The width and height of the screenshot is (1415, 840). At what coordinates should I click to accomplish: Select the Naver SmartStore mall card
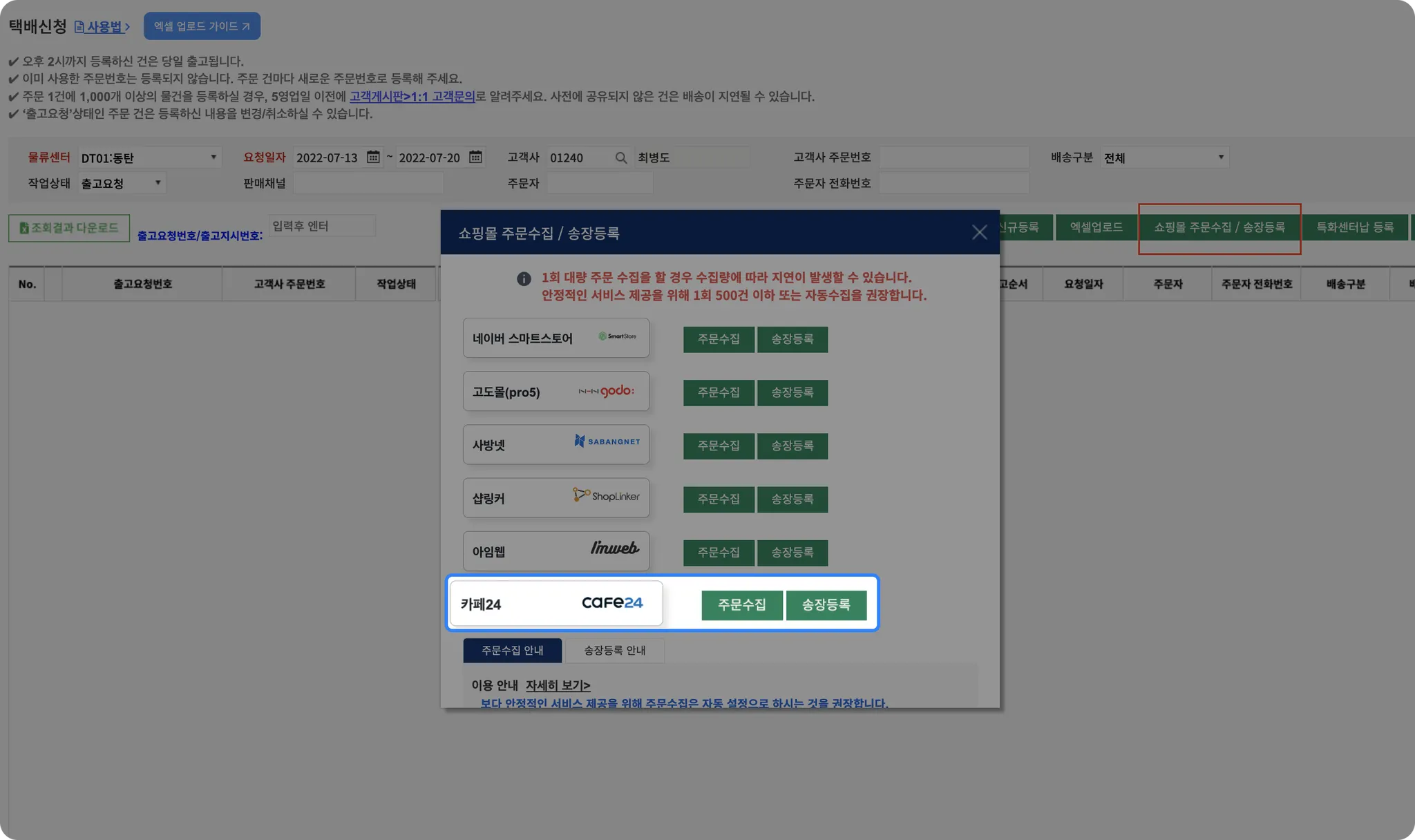pos(555,338)
